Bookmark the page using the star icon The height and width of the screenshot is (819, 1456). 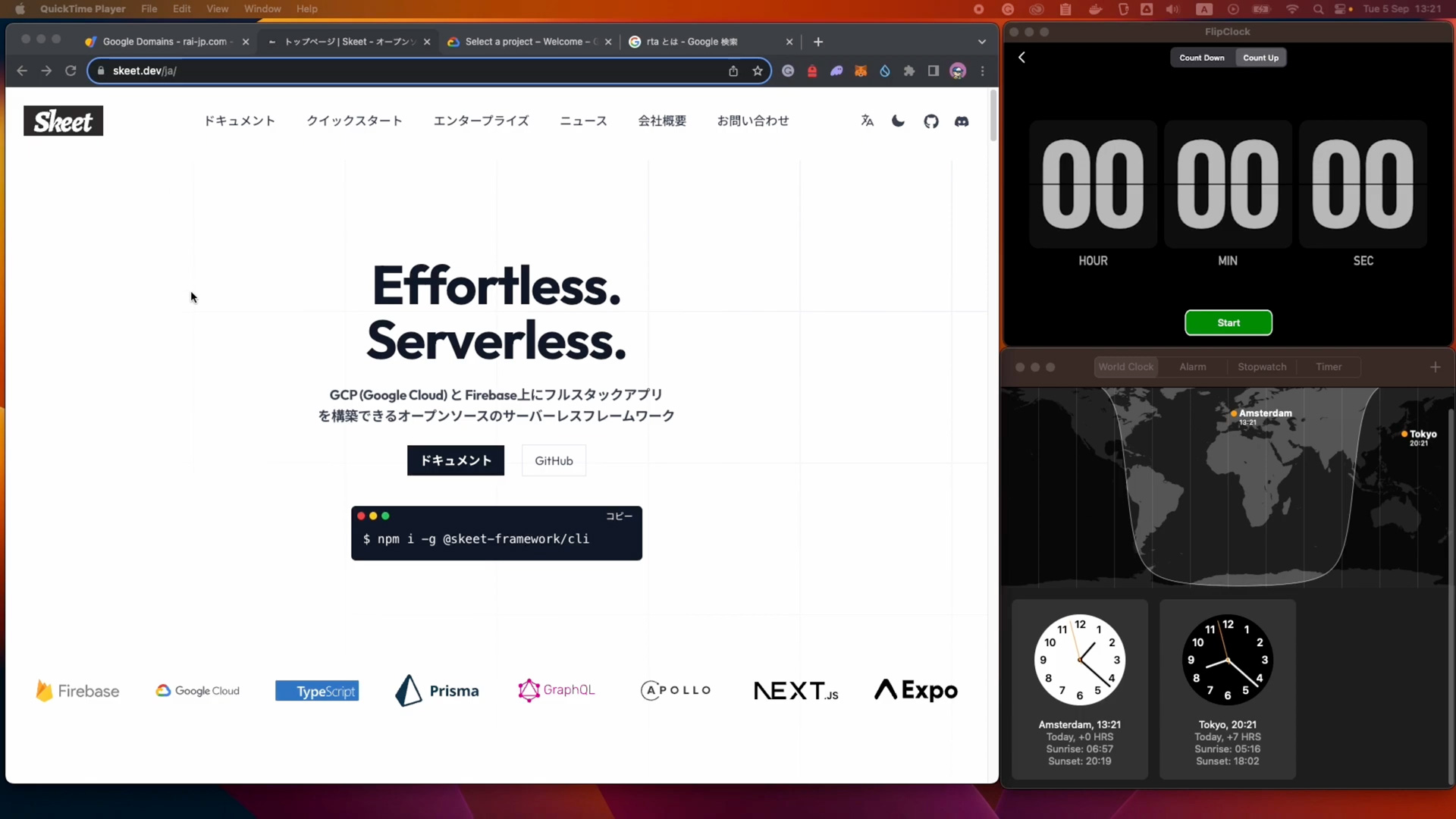[759, 71]
